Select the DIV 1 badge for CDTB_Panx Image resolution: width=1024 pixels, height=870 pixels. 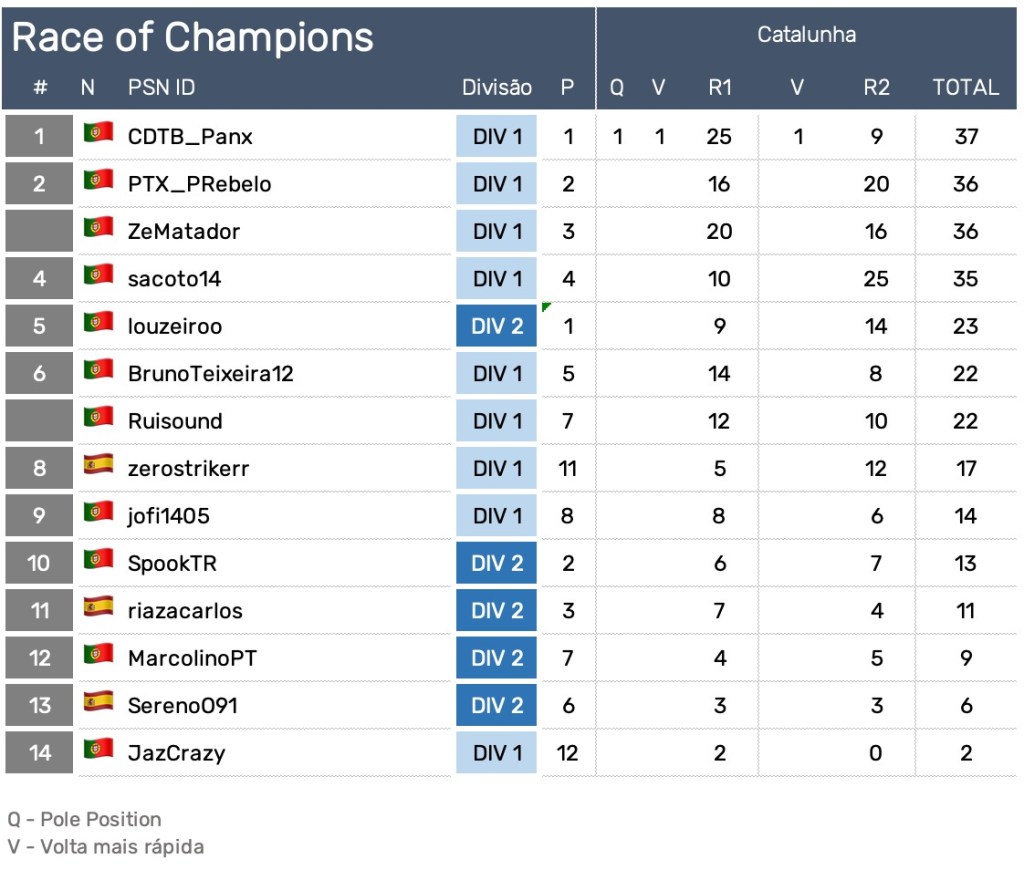497,136
